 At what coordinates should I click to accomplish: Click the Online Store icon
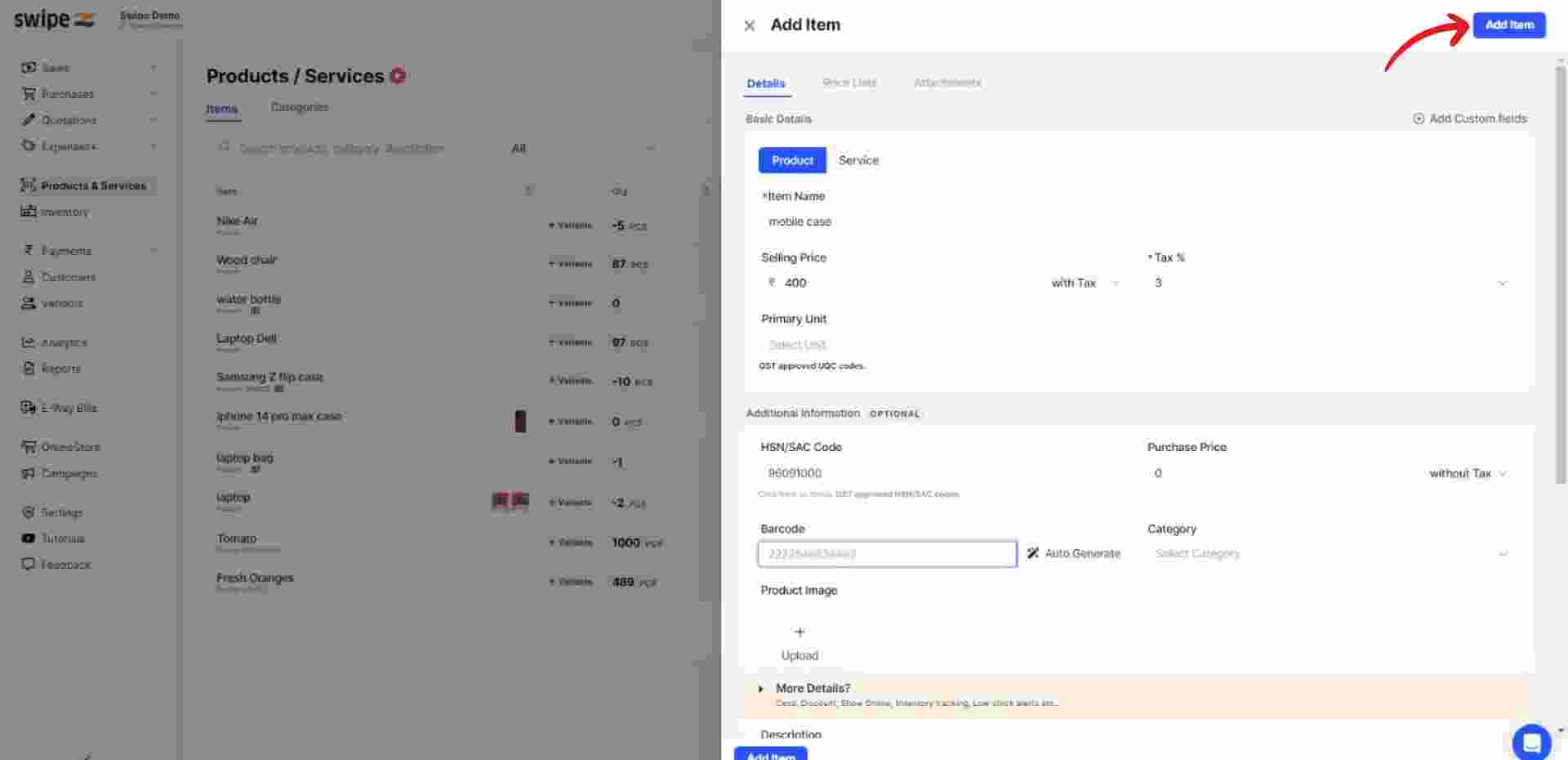click(x=29, y=447)
